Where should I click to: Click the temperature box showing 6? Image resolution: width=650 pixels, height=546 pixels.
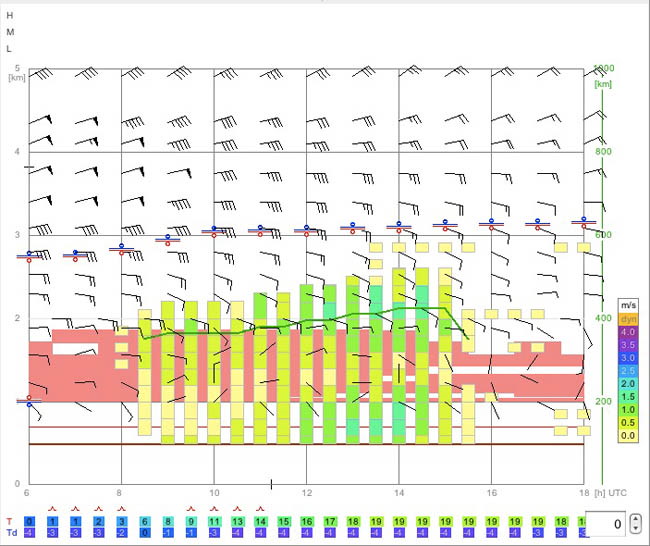click(x=145, y=522)
